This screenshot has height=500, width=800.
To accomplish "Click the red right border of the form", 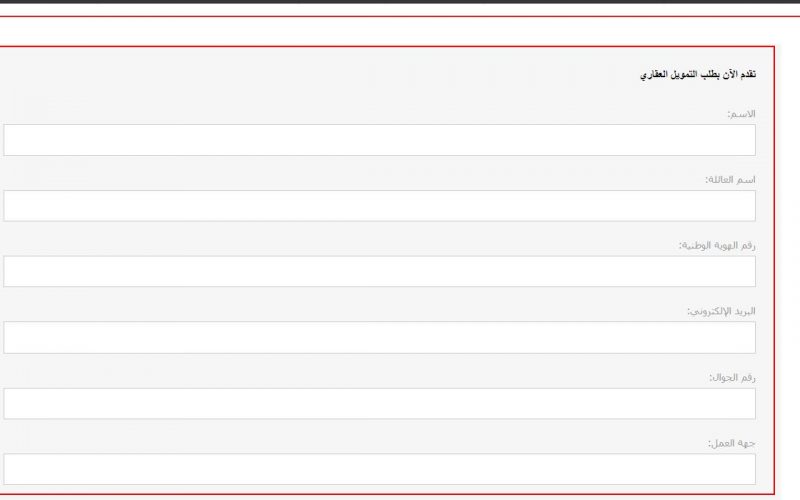I will [x=774, y=270].
